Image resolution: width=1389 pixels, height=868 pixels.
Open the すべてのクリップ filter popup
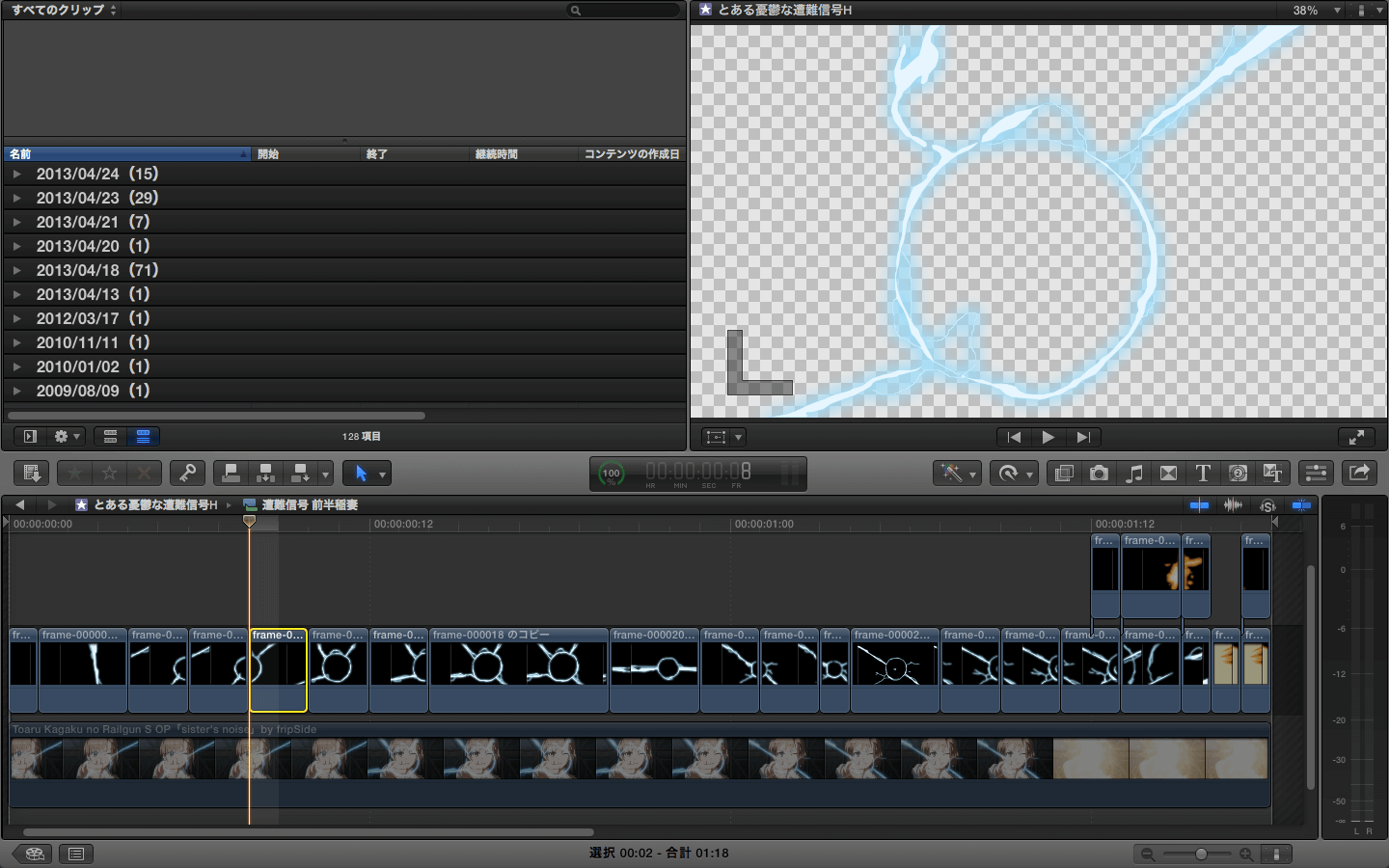(x=64, y=10)
